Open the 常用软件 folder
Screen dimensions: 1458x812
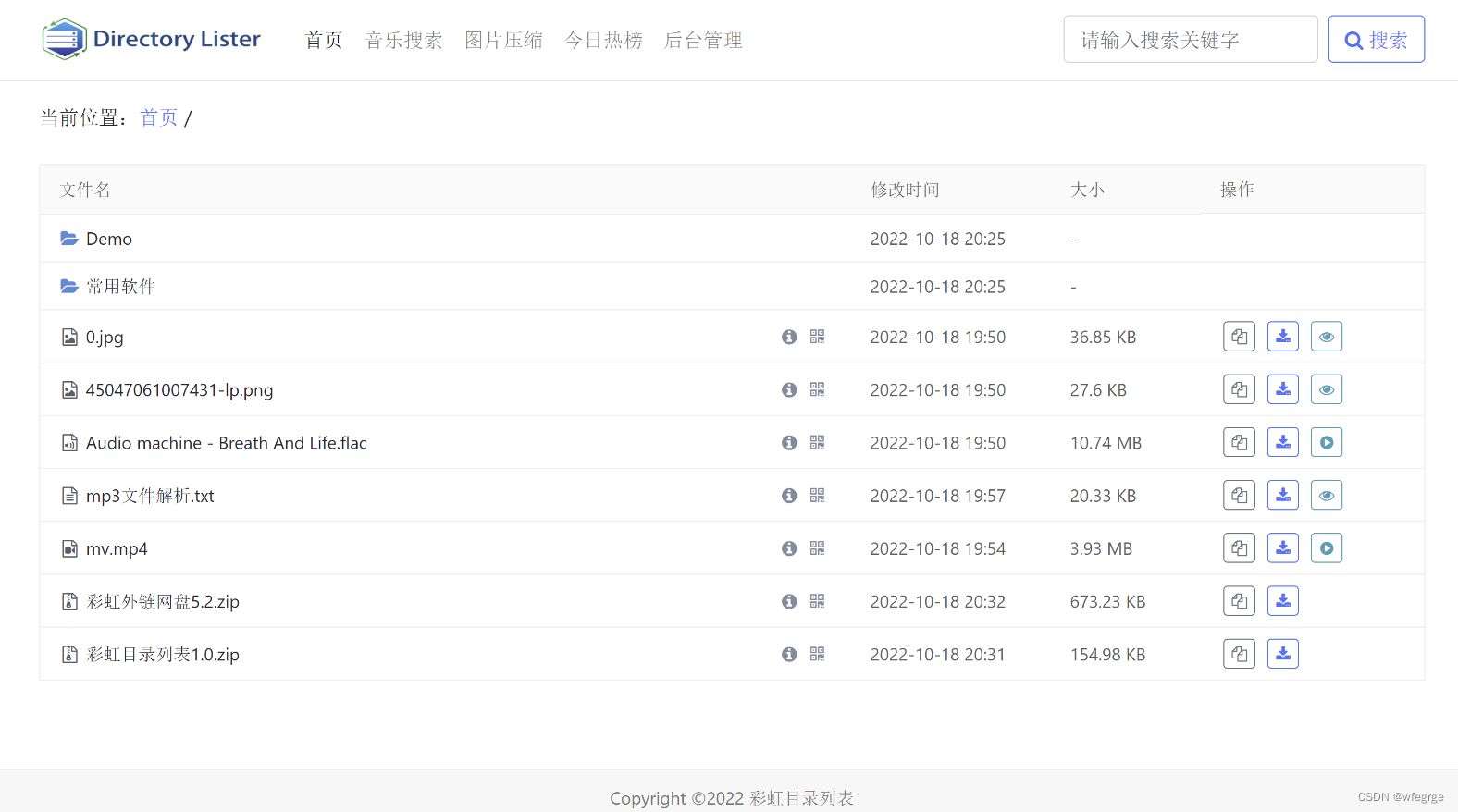click(x=120, y=287)
